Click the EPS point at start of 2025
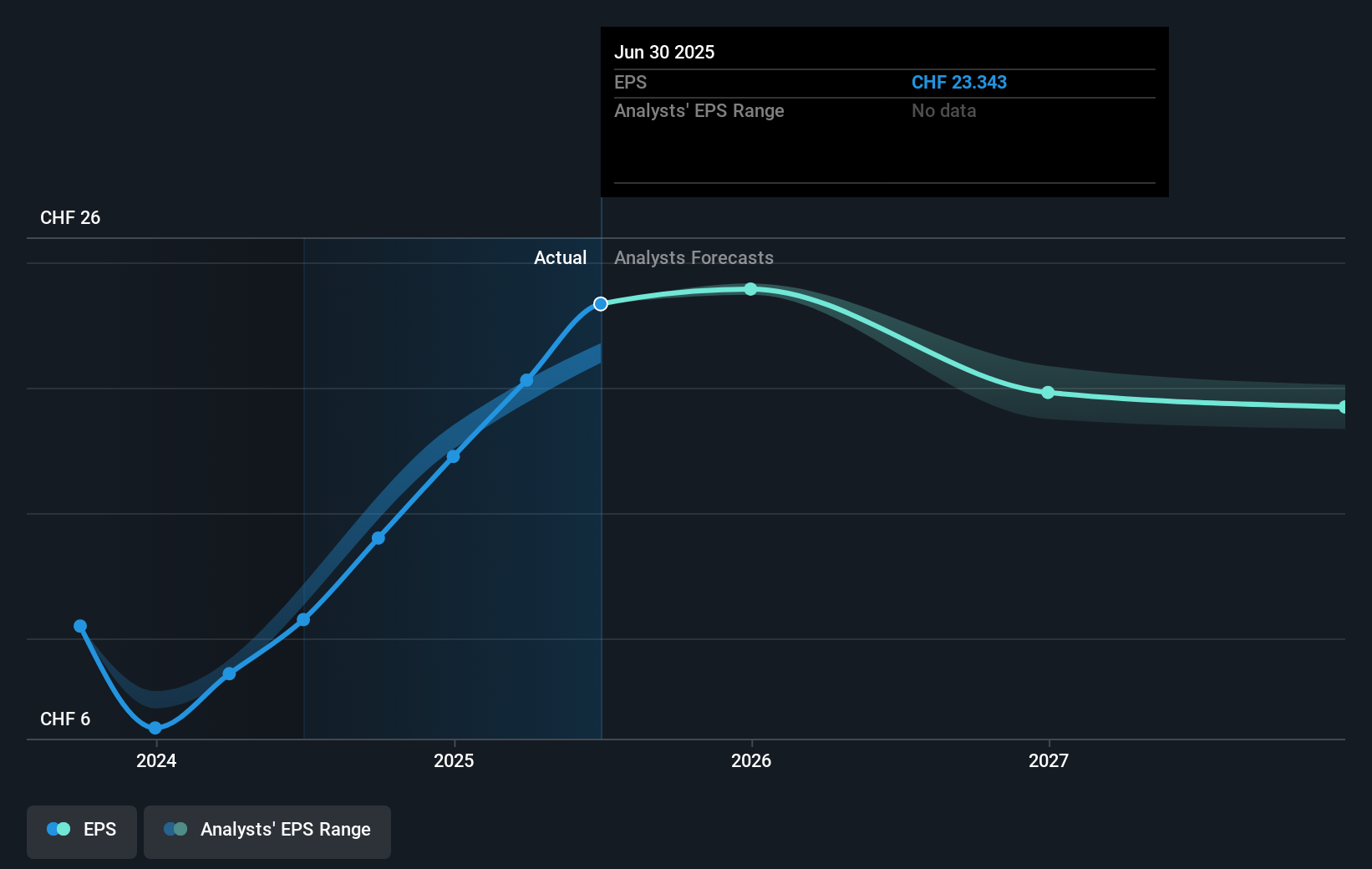 (x=453, y=456)
